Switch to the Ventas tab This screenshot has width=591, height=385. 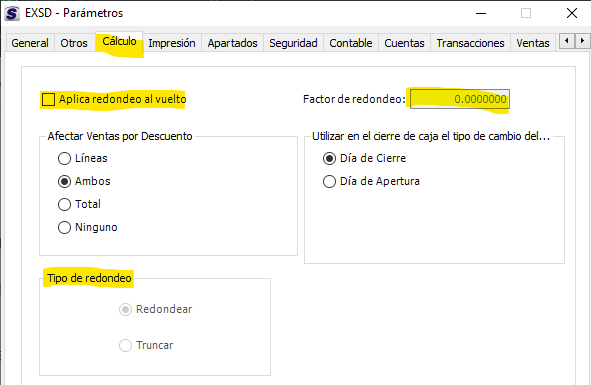533,43
